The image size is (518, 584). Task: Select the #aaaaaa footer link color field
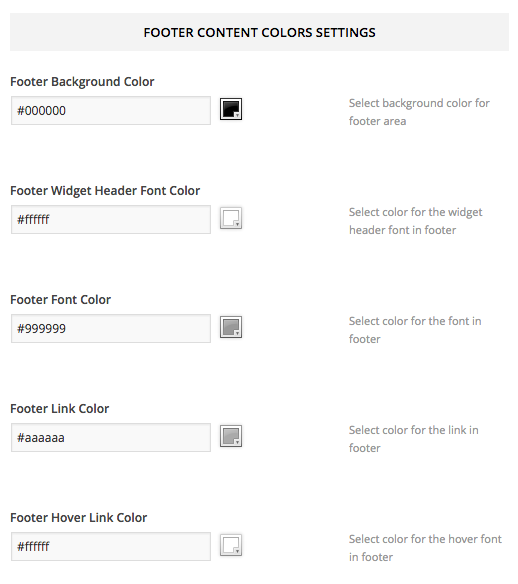(111, 437)
